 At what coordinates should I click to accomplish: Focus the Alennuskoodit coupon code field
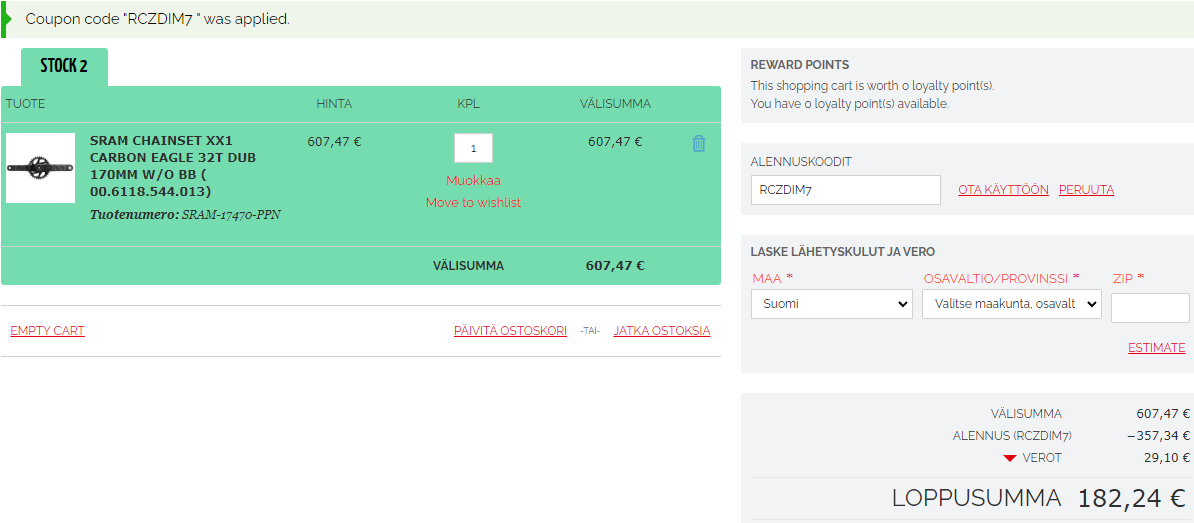[845, 190]
